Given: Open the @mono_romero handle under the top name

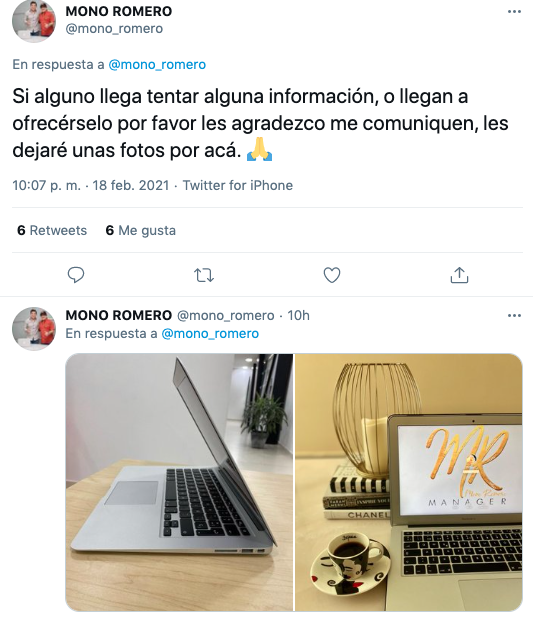Looking at the screenshot, I should click(x=114, y=28).
